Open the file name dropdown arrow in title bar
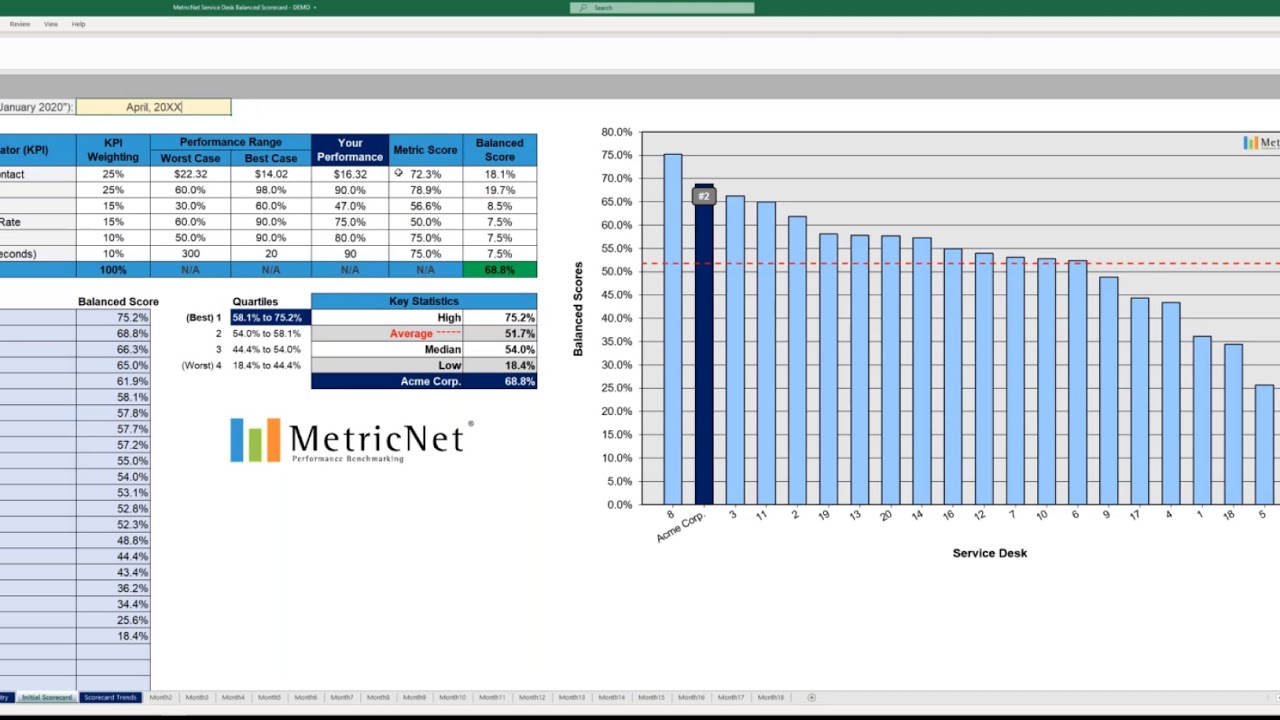 [x=315, y=7]
